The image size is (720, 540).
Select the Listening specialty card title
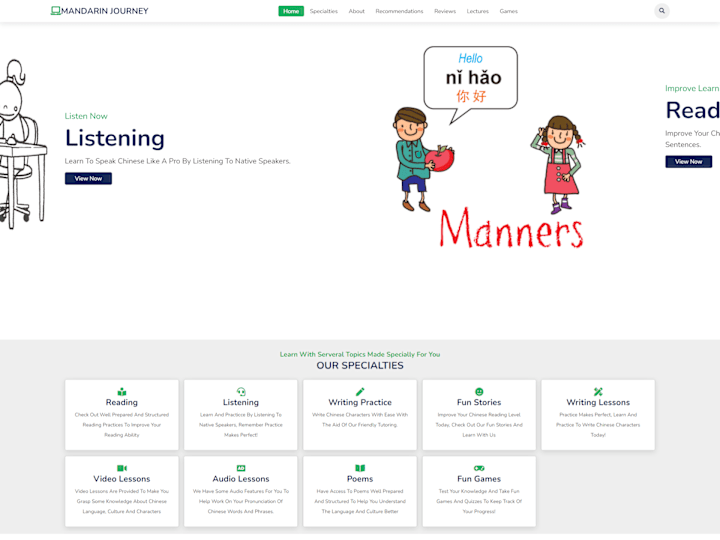pyautogui.click(x=241, y=402)
